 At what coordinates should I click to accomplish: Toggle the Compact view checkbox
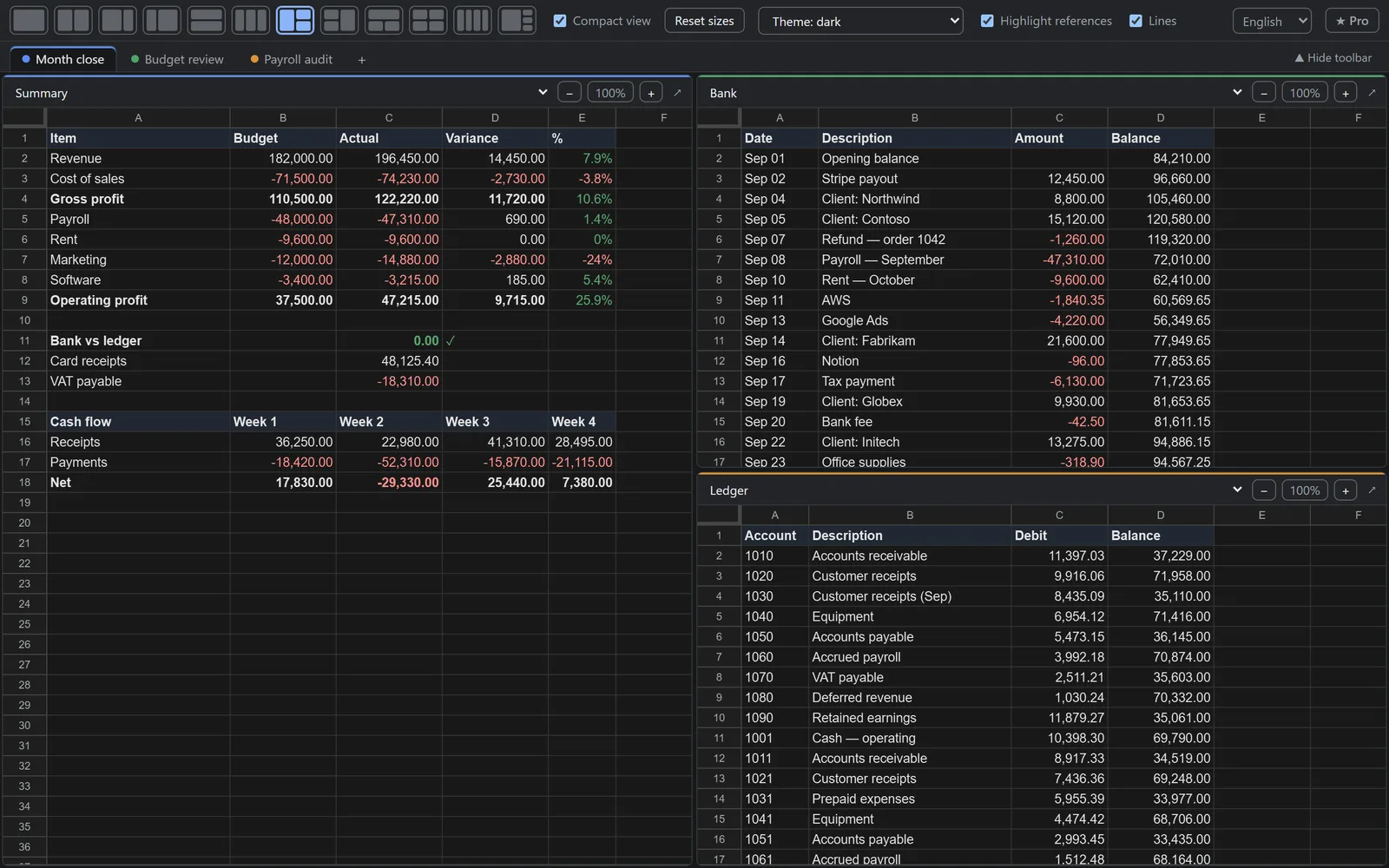pyautogui.click(x=560, y=21)
